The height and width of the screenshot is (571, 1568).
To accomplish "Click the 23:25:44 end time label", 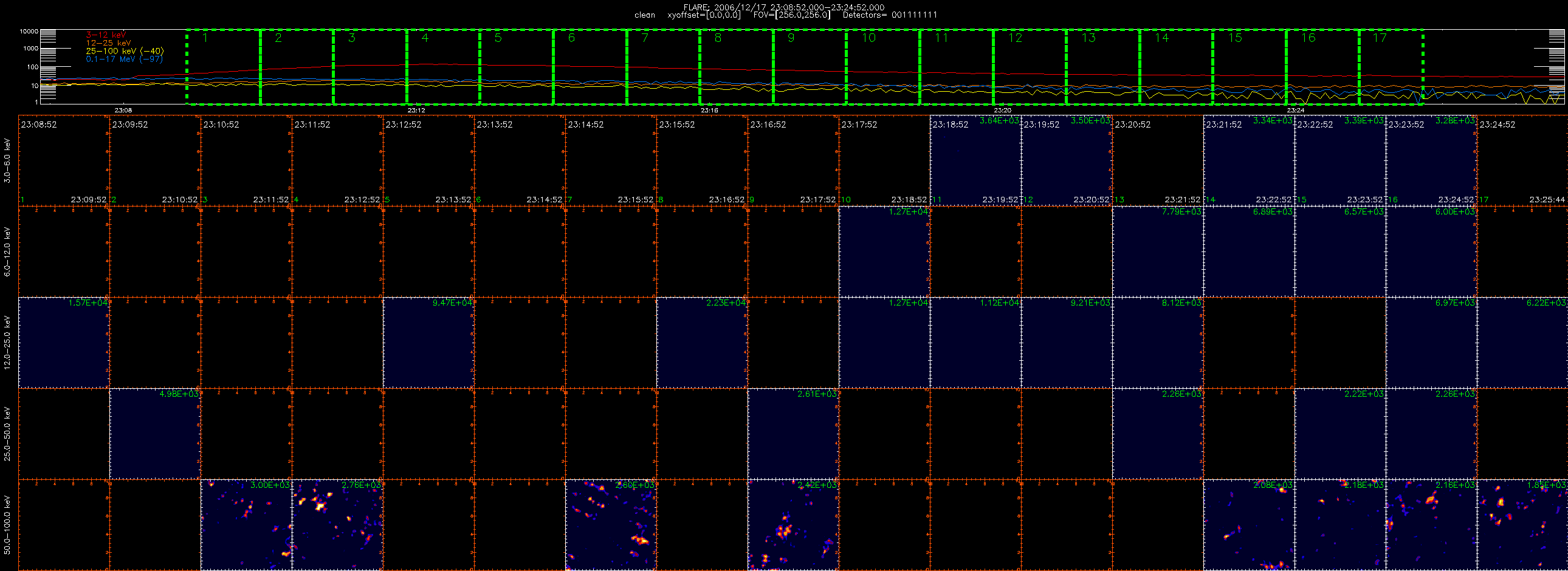I will (1547, 199).
